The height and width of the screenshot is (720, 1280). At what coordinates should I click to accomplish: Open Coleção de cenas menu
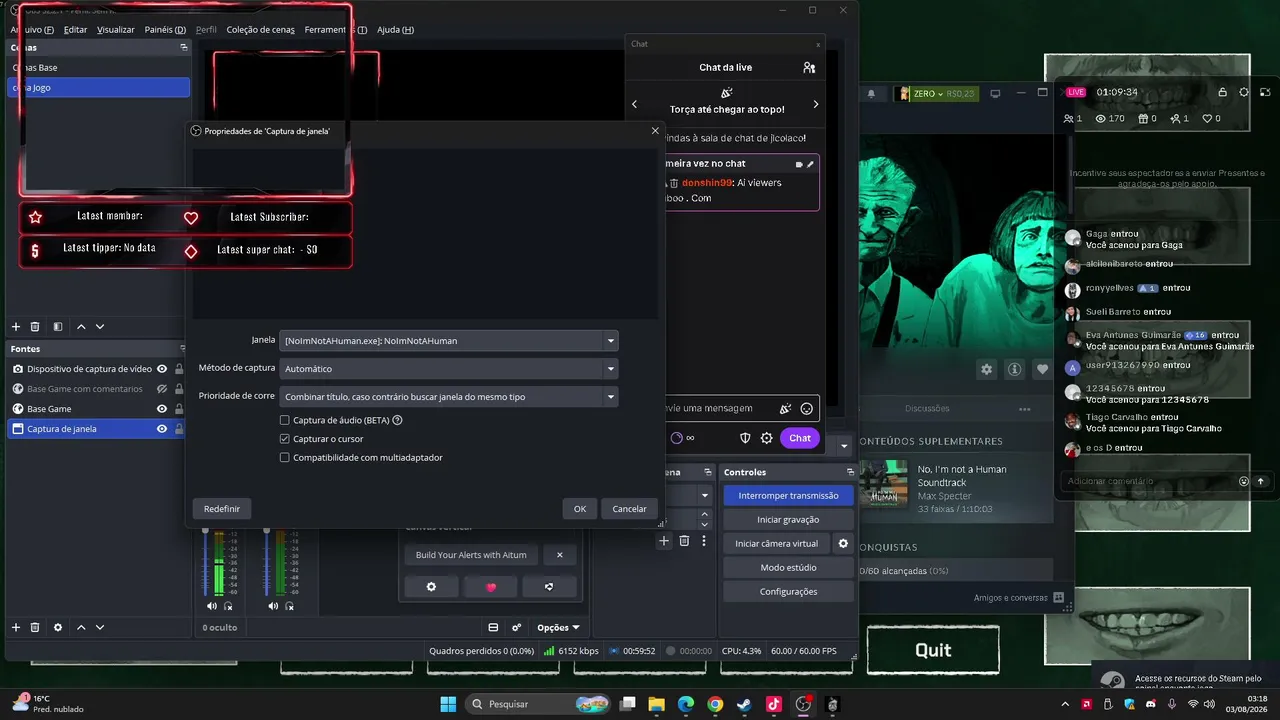point(260,30)
